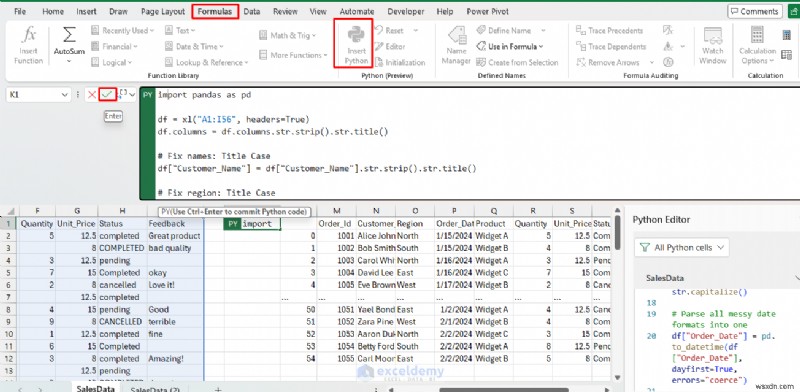800x392 pixels.
Task: Click the Python output type dropdown
Action: tap(127, 94)
